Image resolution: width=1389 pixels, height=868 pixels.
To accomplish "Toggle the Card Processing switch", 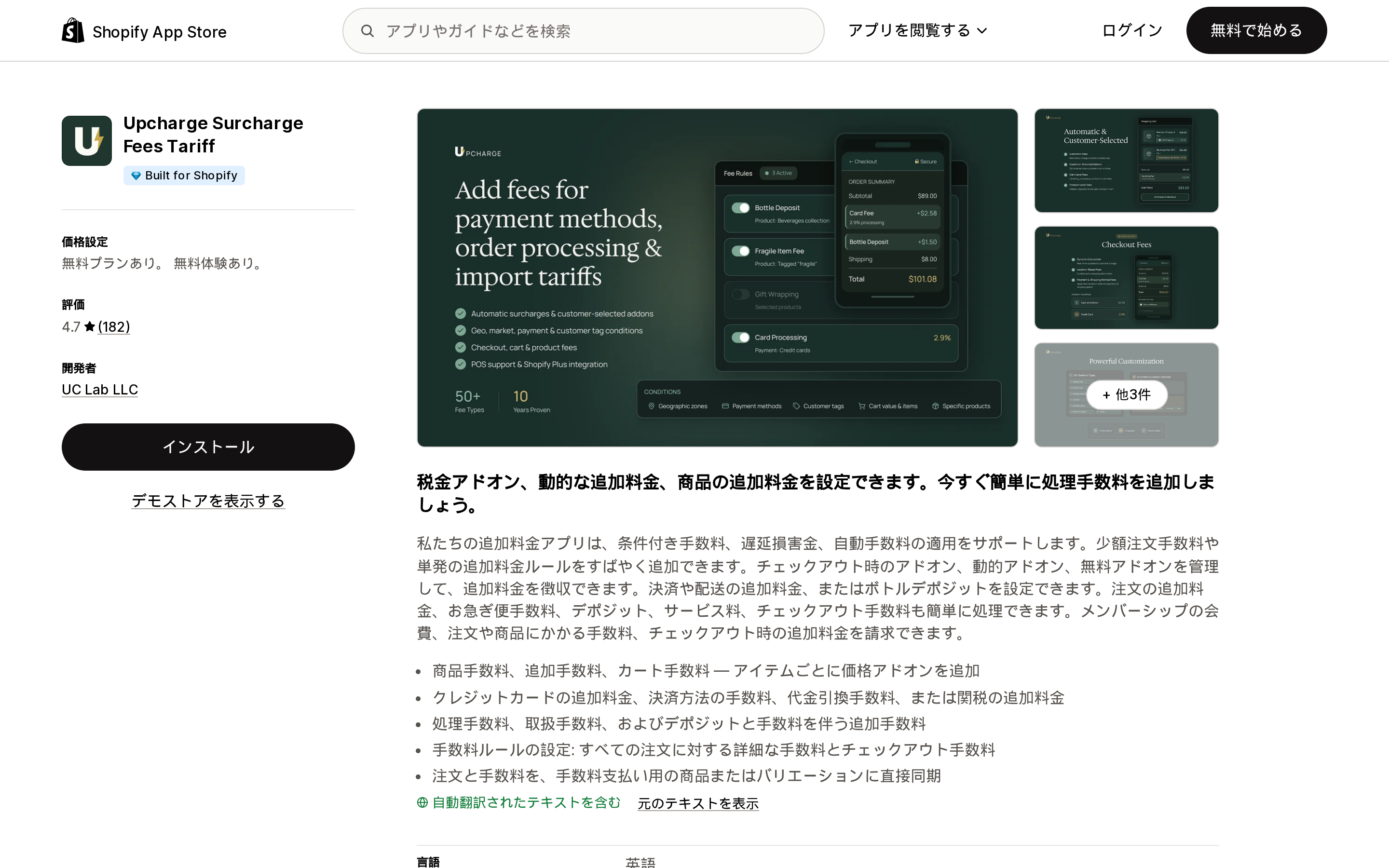I will pos(740,338).
